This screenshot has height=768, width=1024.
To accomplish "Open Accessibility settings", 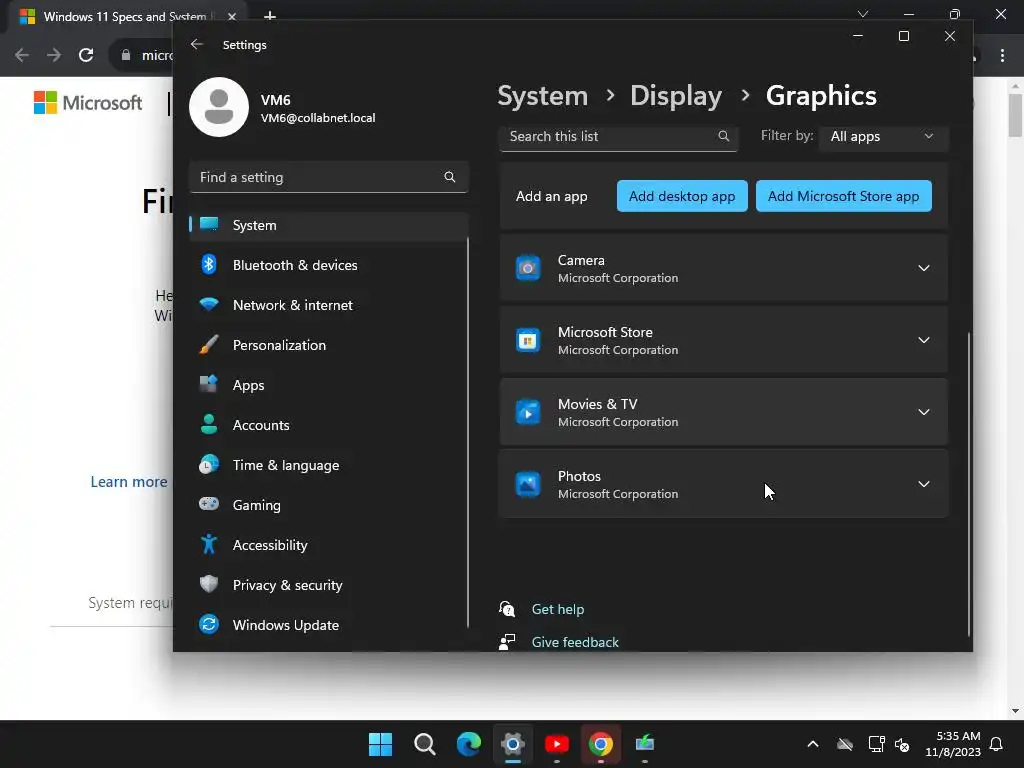I will [328, 545].
